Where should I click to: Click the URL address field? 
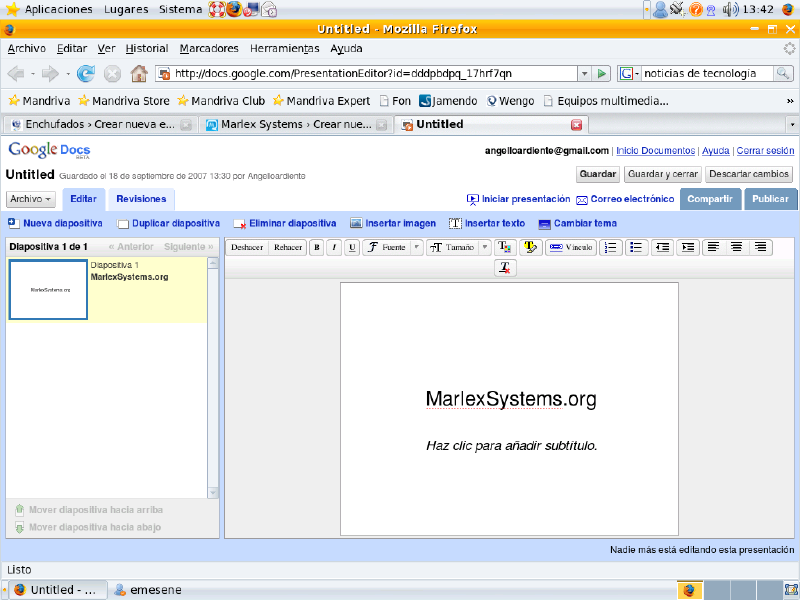click(367, 73)
